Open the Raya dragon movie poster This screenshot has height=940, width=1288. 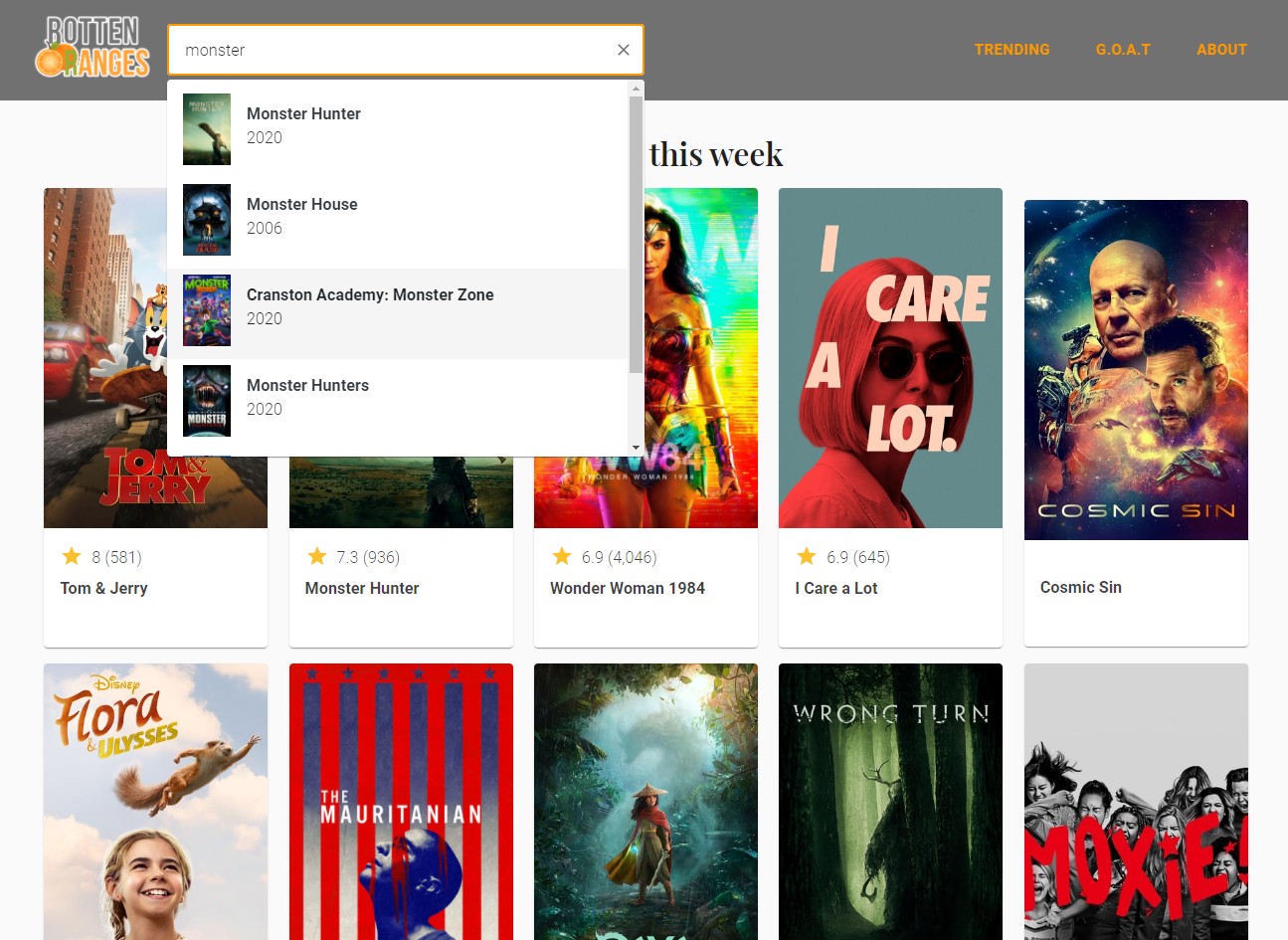pyautogui.click(x=645, y=802)
